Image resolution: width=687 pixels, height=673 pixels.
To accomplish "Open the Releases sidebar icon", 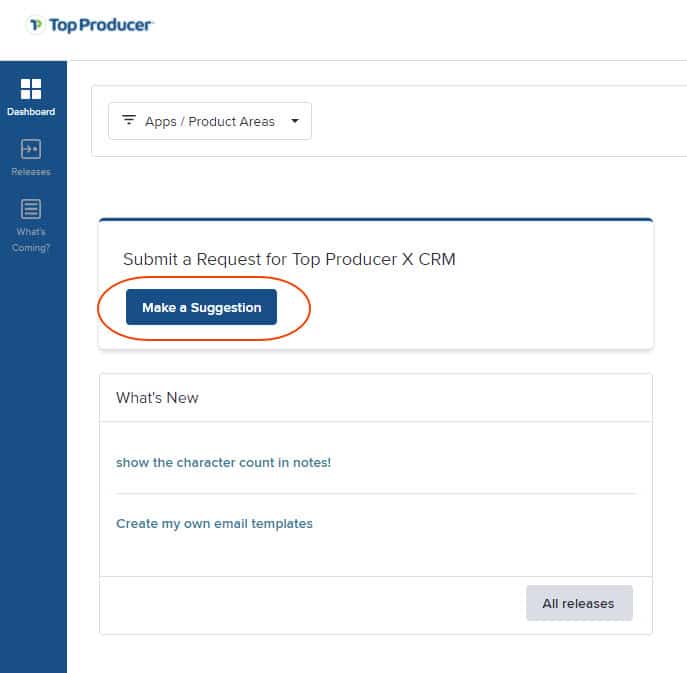I will click(x=31, y=149).
